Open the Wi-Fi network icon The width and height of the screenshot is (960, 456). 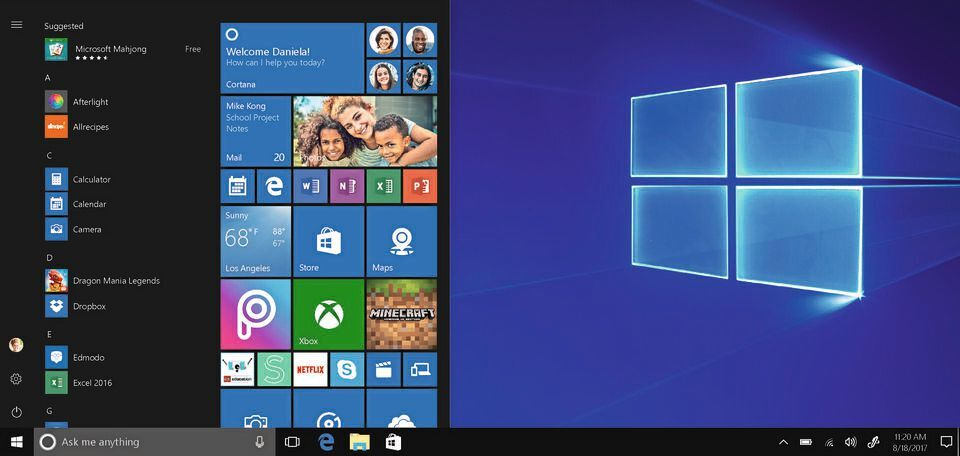829,442
